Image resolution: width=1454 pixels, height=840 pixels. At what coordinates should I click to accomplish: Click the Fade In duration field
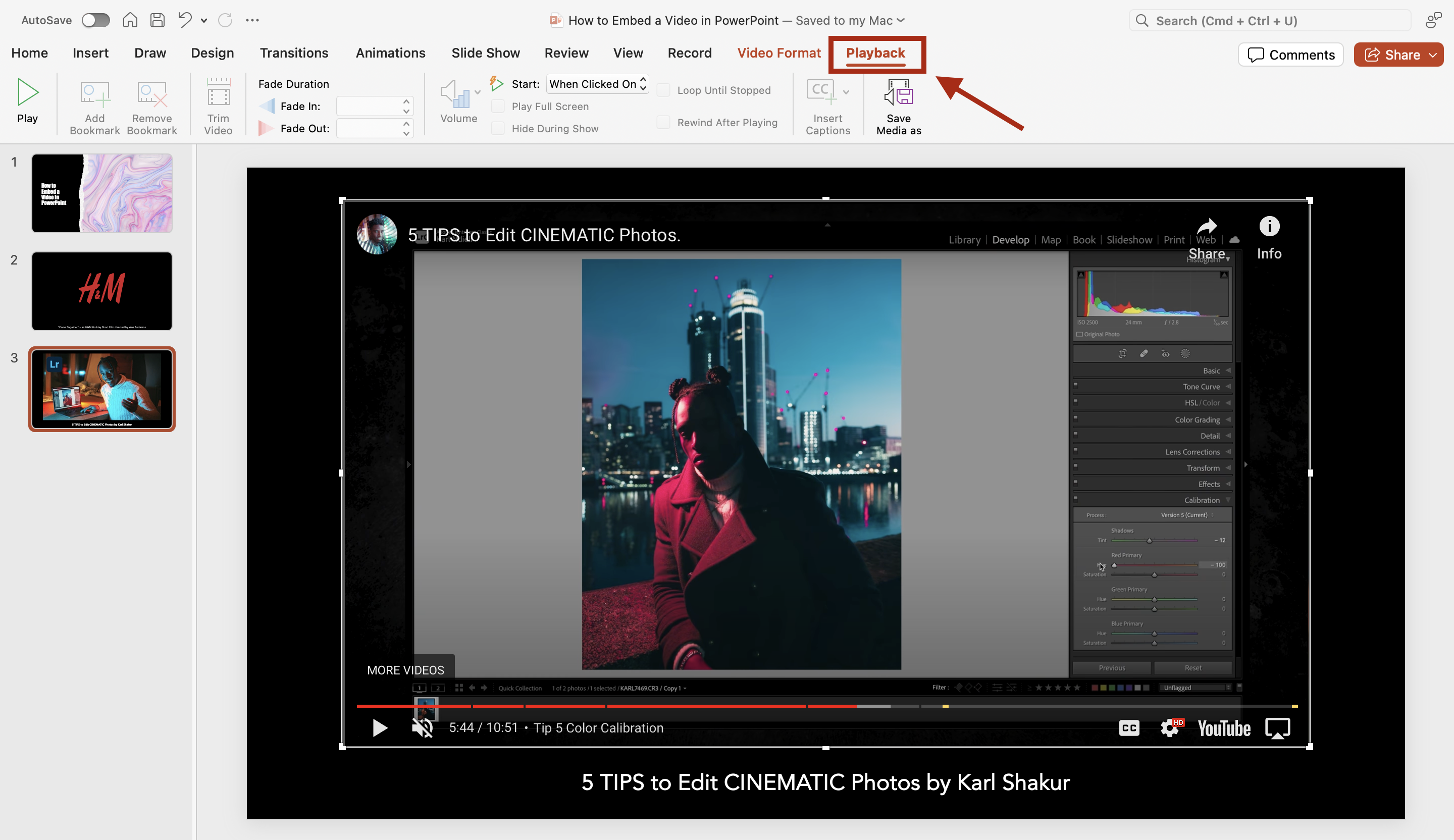tap(369, 106)
